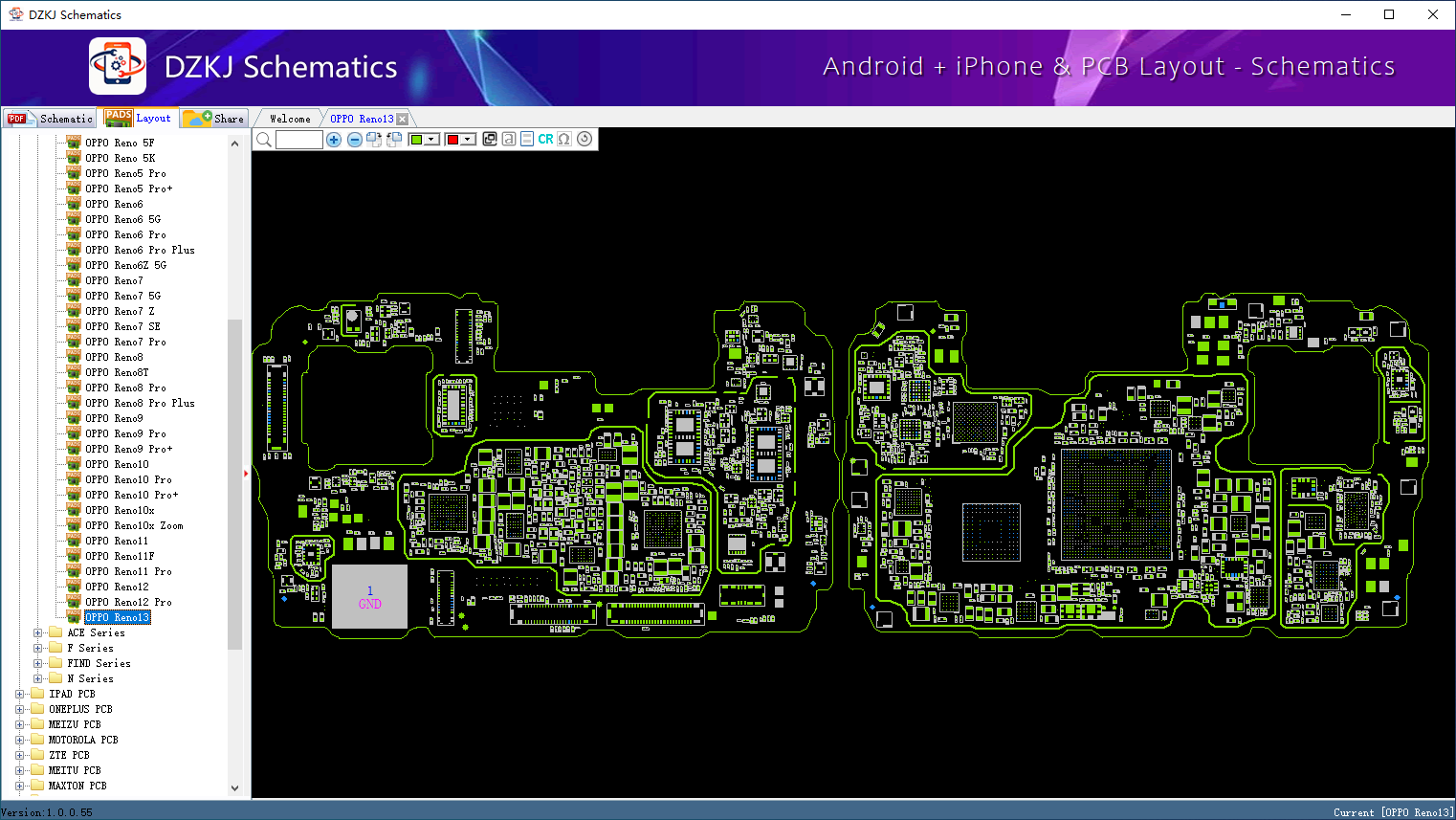Toggle the cyan CR icon
This screenshot has width=1456, height=820.
545,139
